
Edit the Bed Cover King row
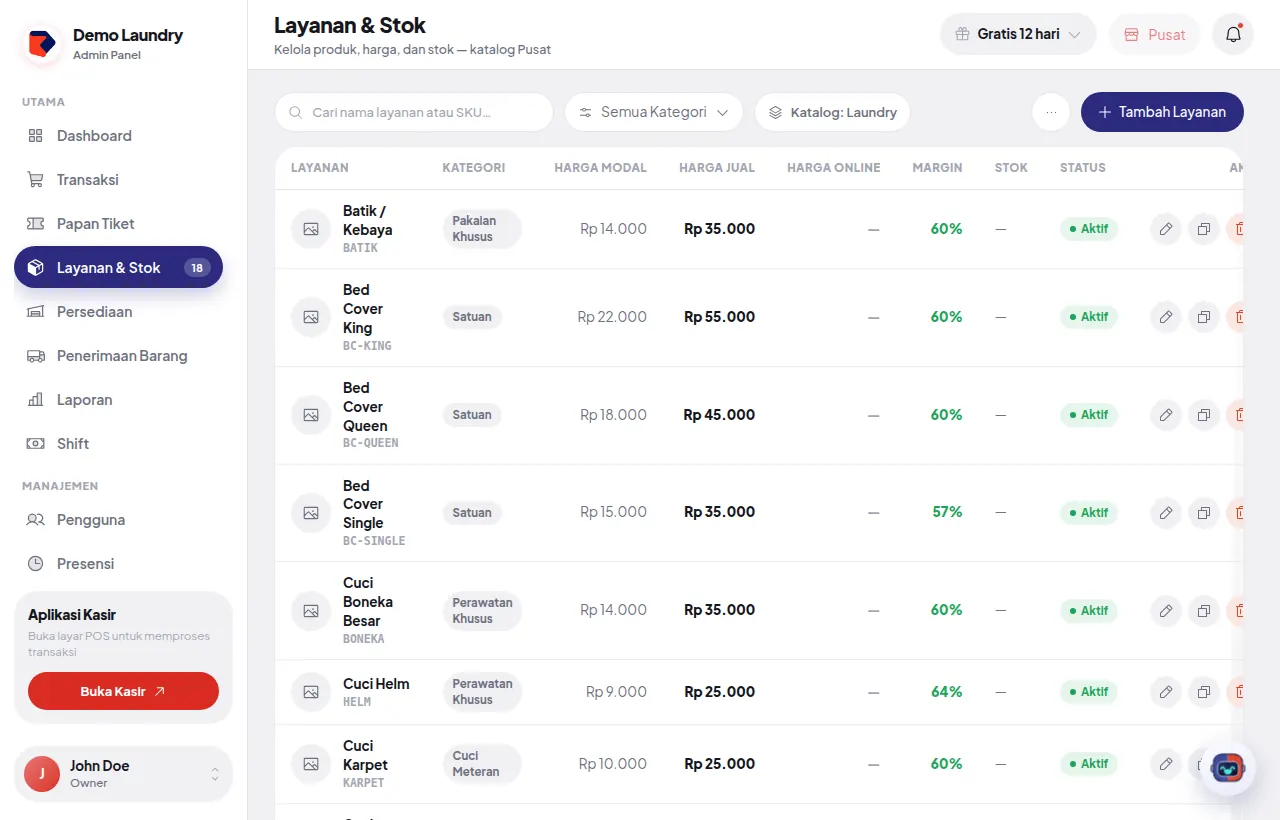click(x=1165, y=317)
